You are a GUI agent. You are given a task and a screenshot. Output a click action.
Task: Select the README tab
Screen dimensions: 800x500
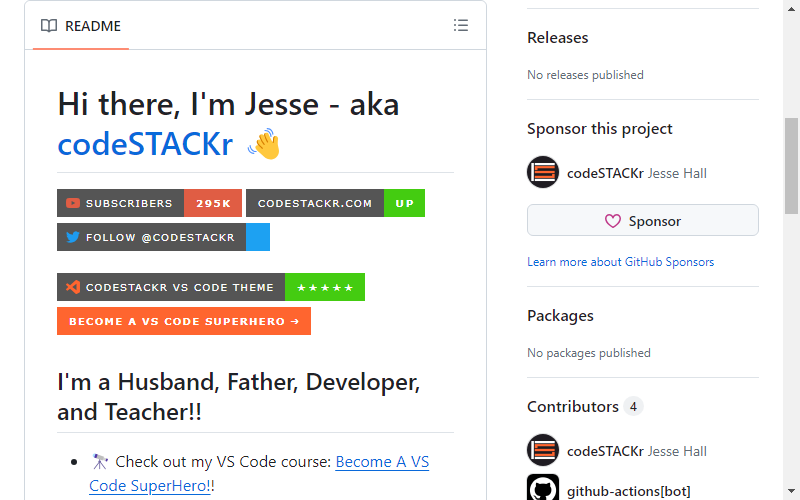coord(81,26)
